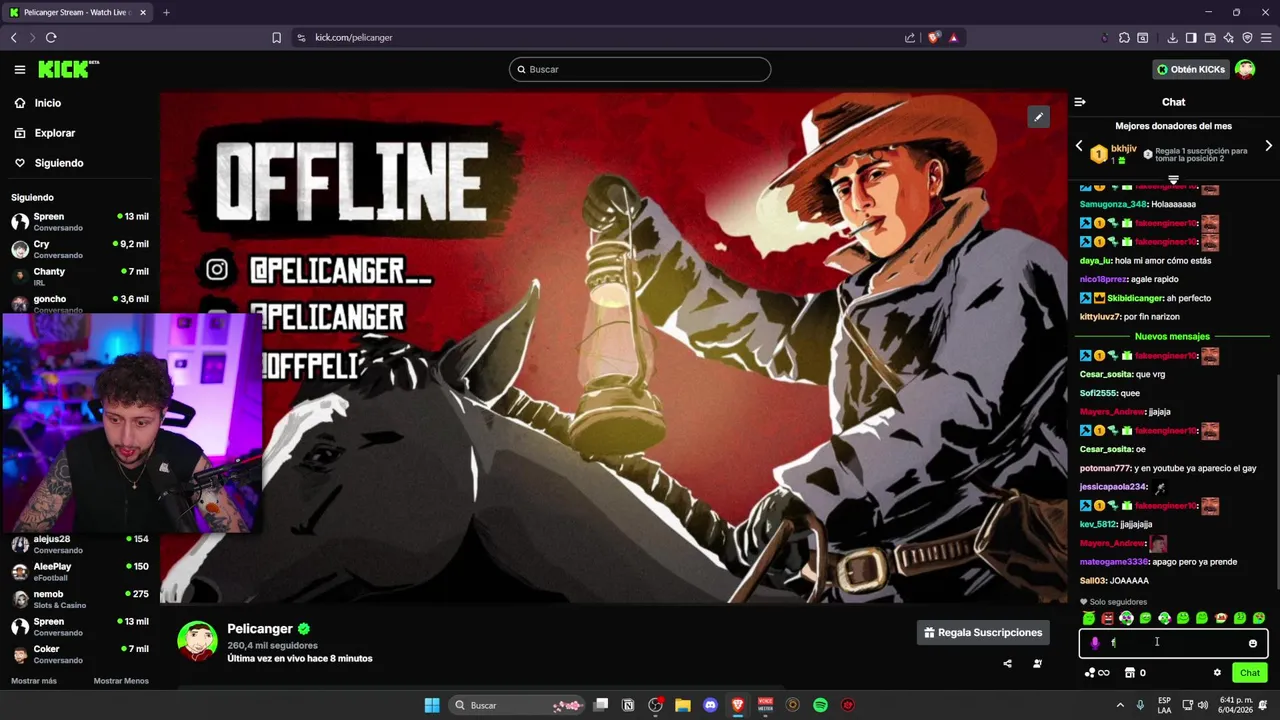Viewport: 1280px width, 720px height.
Task: Click the kick.com/pelicanger address bar
Action: (x=600, y=38)
